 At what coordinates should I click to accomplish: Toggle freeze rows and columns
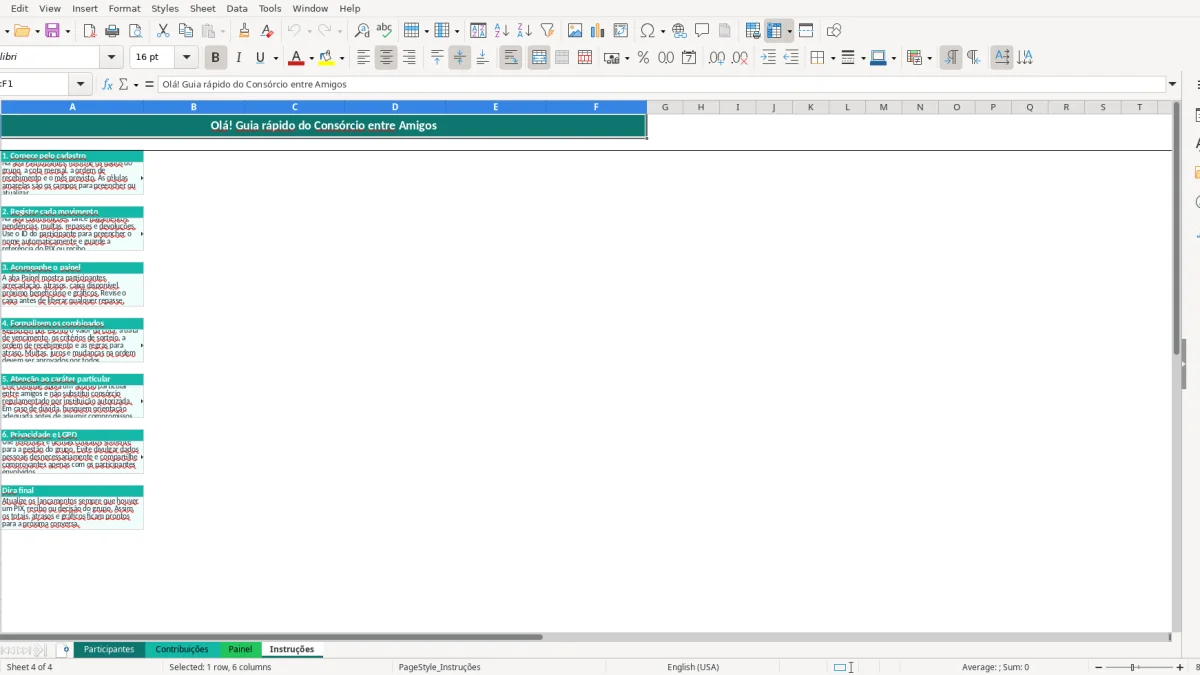(774, 31)
